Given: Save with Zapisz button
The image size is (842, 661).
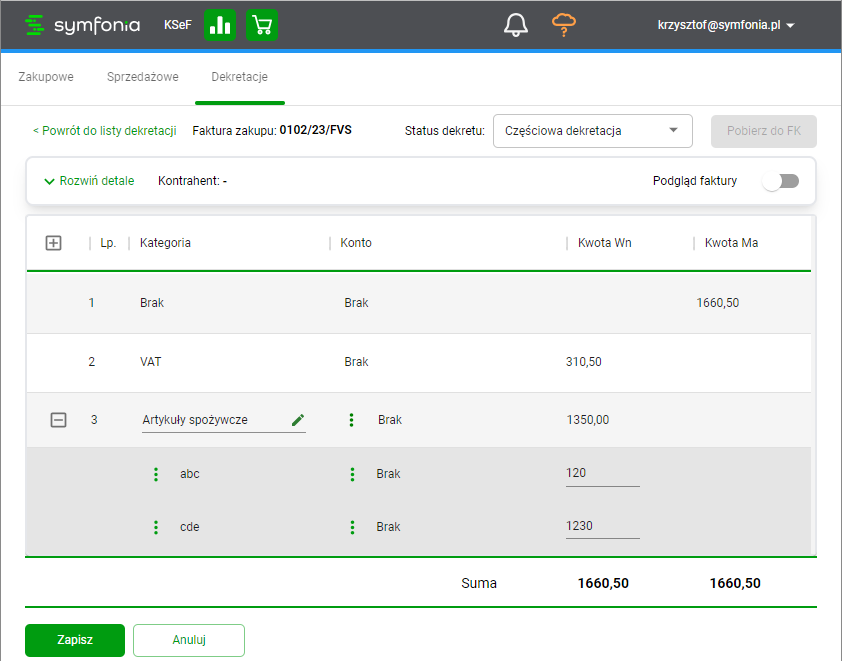Looking at the screenshot, I should click(x=75, y=640).
